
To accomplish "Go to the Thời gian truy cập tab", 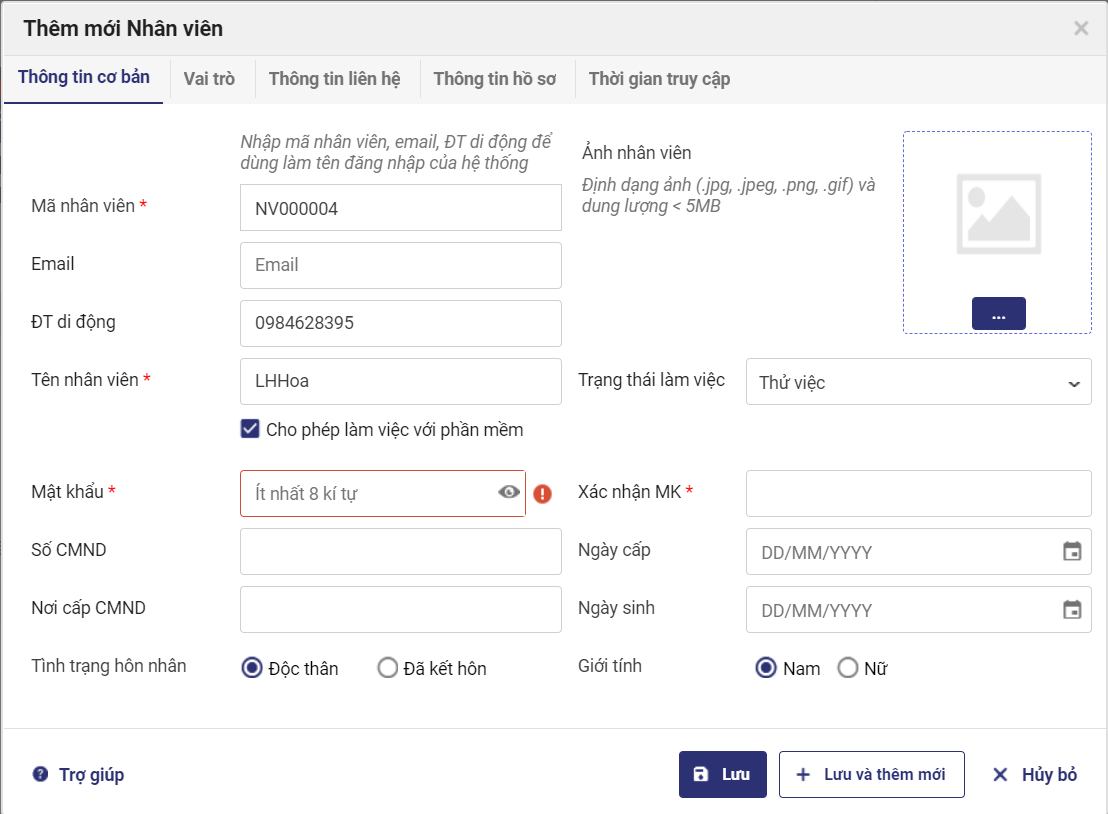I will coord(659,79).
